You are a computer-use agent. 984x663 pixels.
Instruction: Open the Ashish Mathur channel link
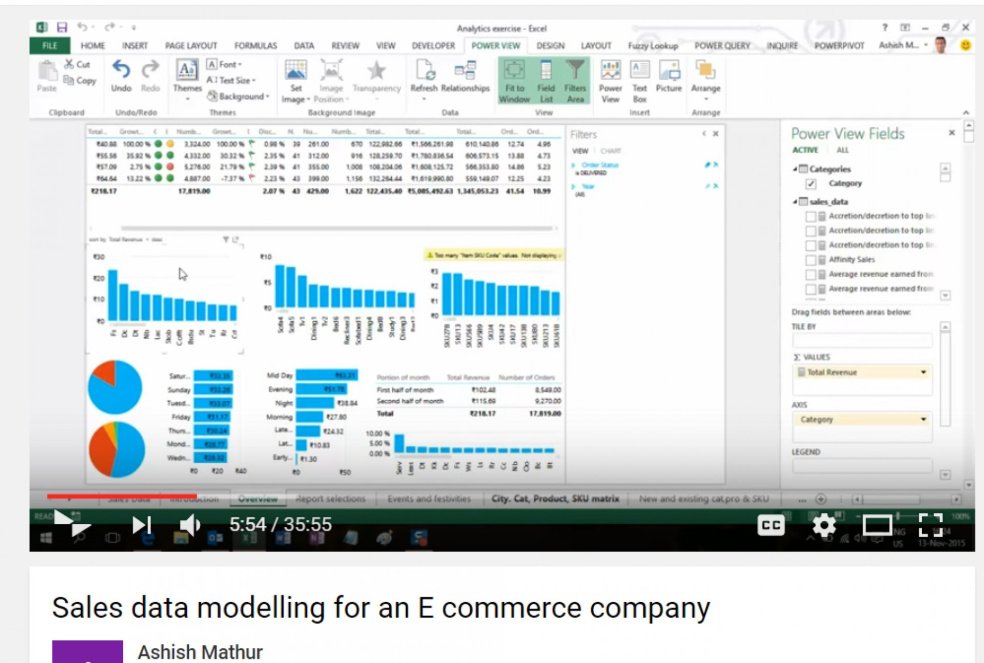(x=197, y=652)
